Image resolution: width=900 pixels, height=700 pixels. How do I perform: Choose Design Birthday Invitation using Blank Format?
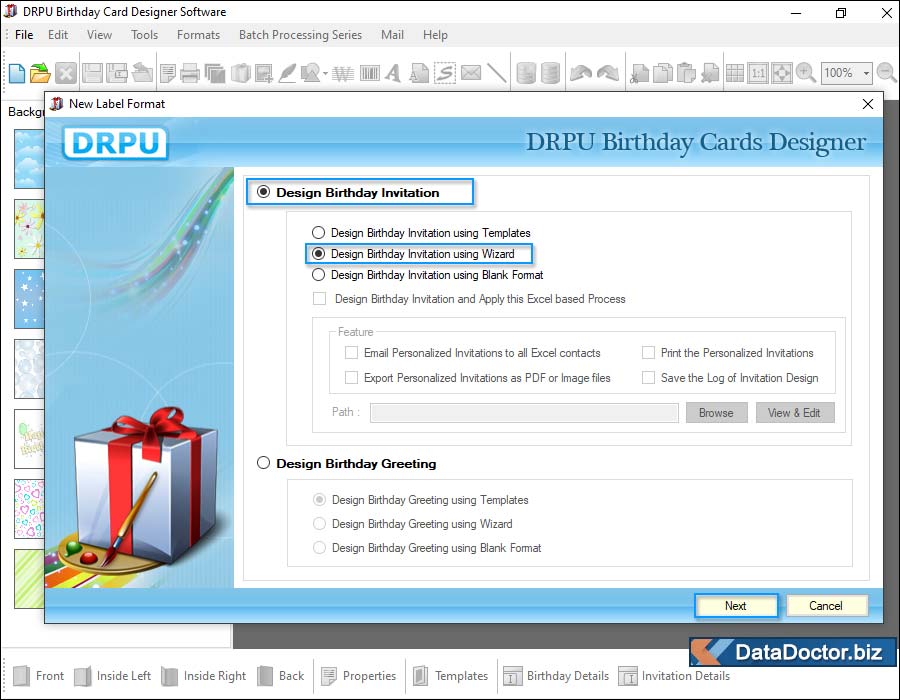318,275
